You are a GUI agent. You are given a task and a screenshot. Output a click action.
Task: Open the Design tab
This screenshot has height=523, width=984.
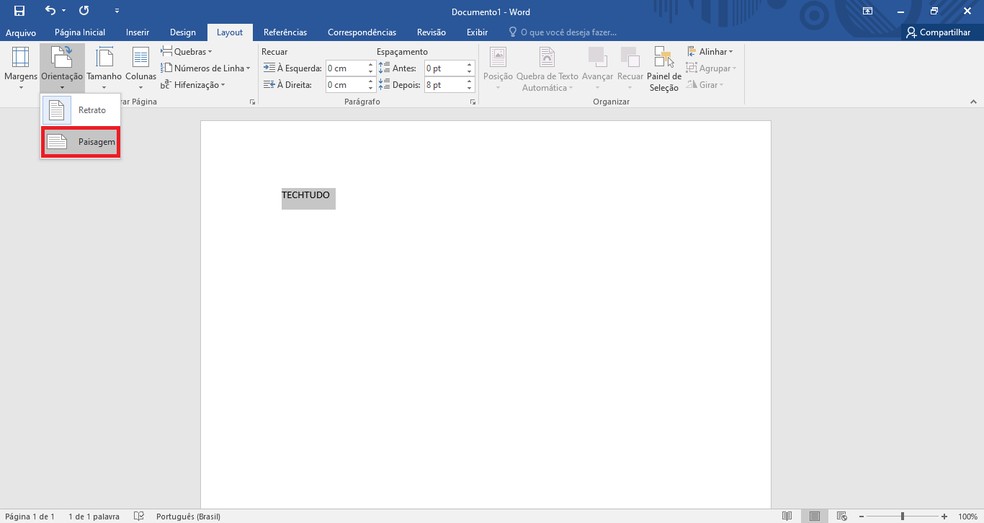(183, 32)
